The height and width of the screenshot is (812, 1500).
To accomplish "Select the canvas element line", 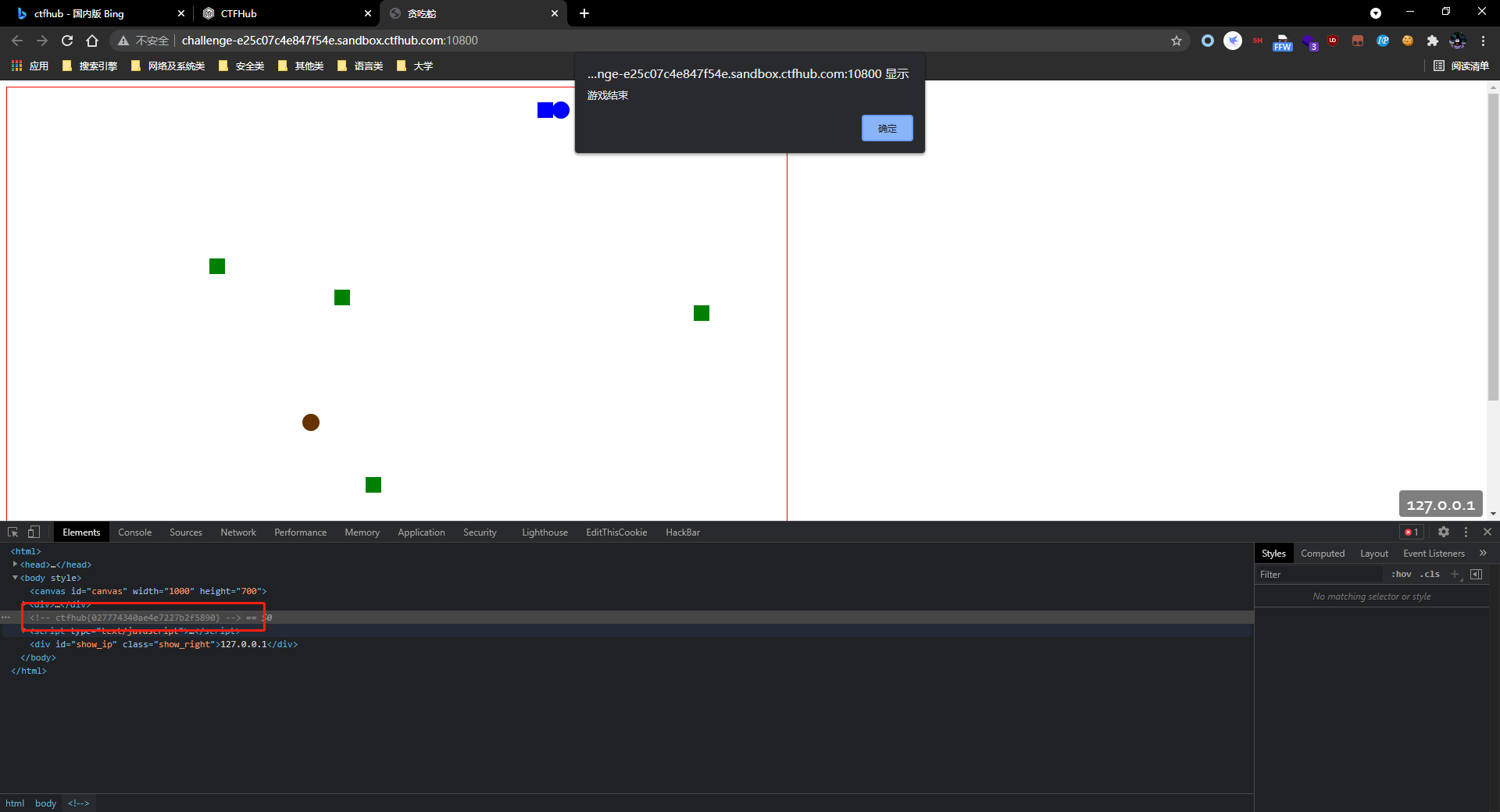I will [x=148, y=591].
